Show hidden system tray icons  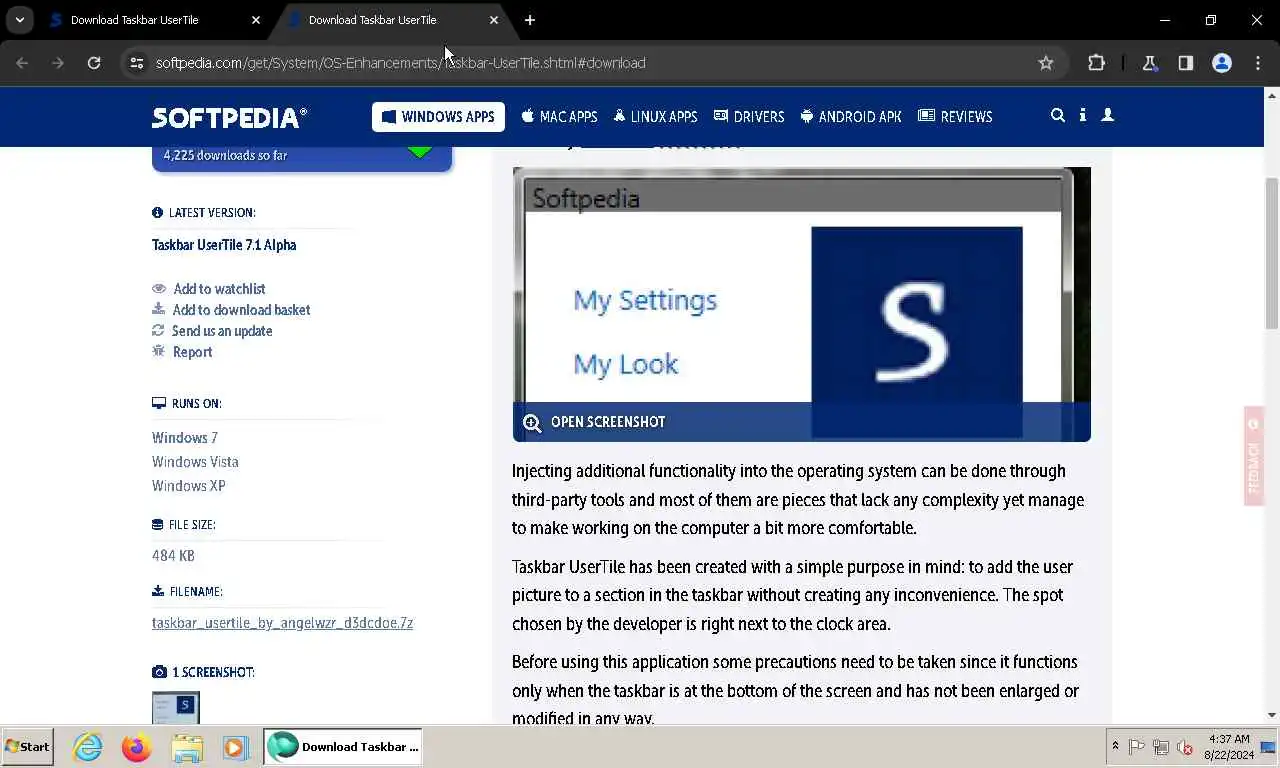(x=1115, y=746)
